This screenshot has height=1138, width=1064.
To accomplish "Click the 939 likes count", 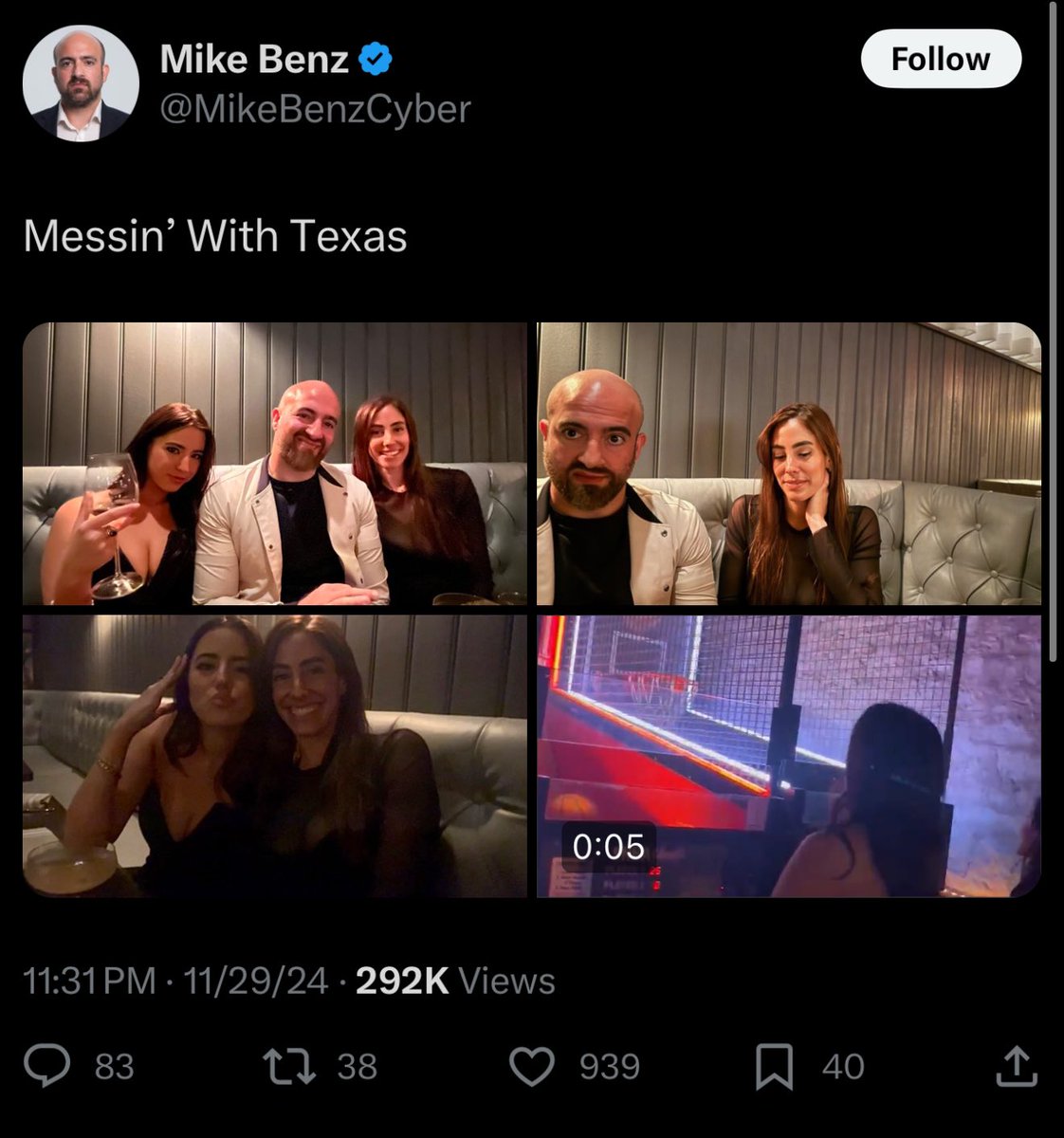I will click(x=610, y=1067).
